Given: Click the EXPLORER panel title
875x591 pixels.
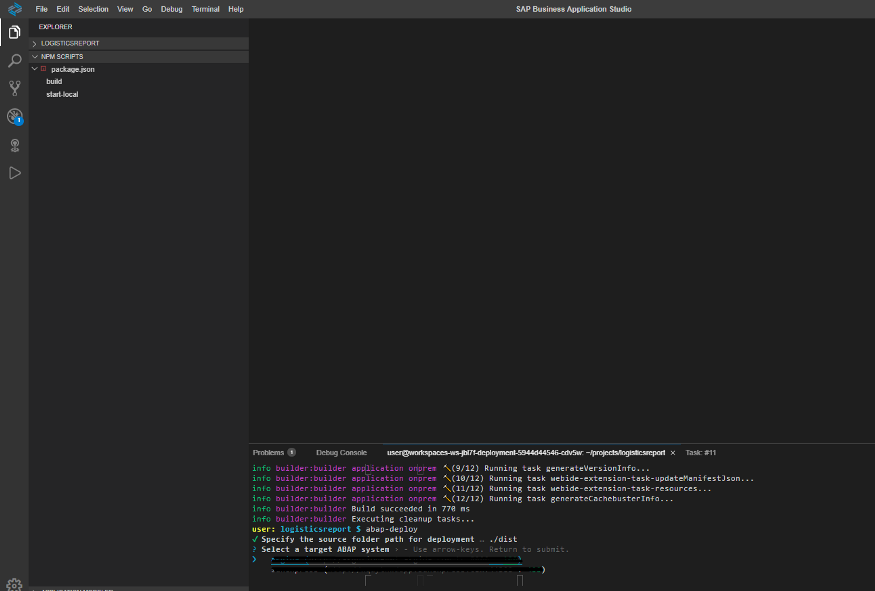Looking at the screenshot, I should point(55,27).
